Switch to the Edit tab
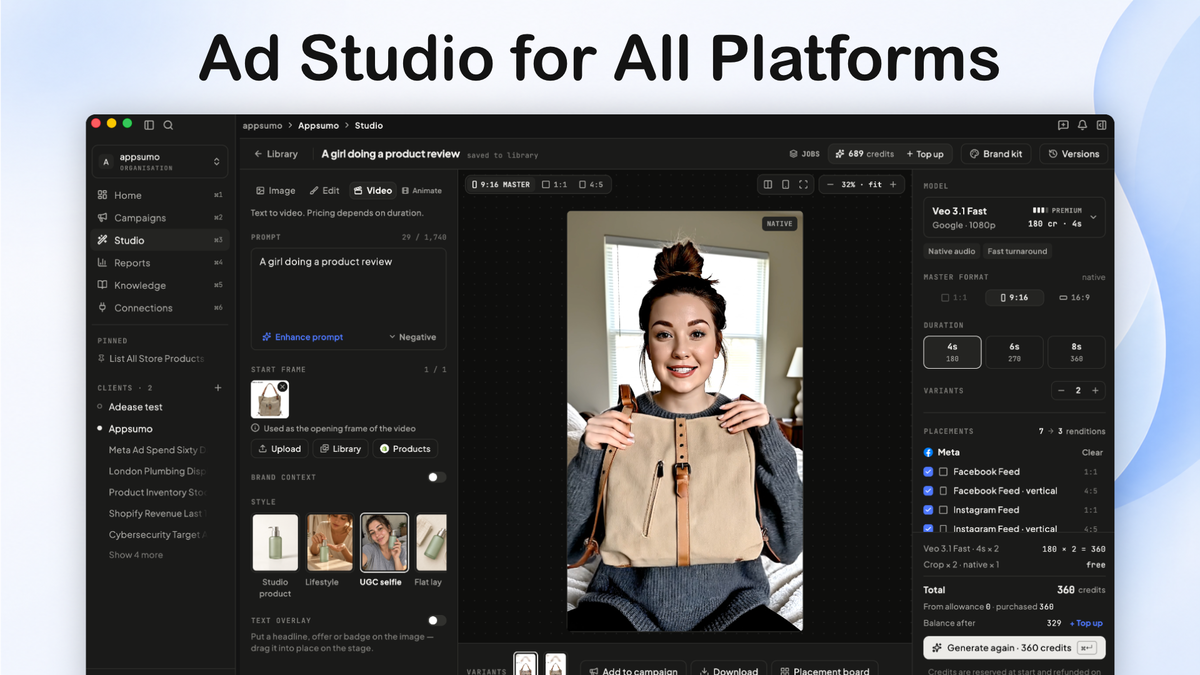The height and width of the screenshot is (675, 1200). [324, 190]
